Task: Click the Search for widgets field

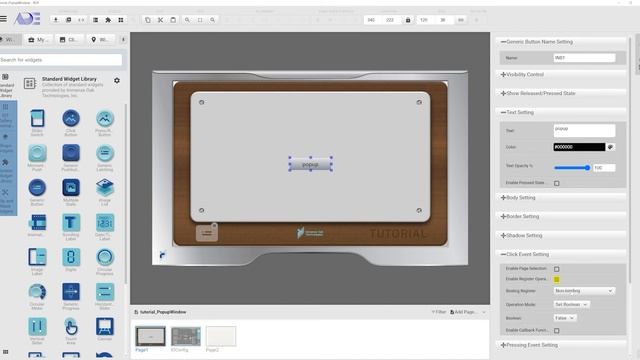Action: [60, 60]
